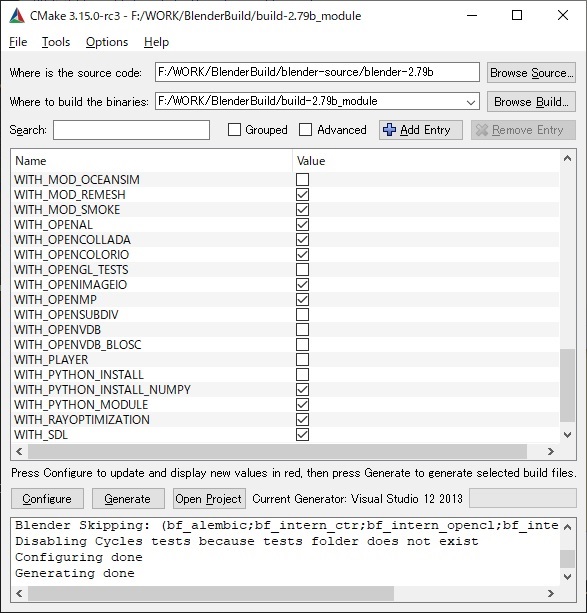Click the Configure button

[47, 498]
